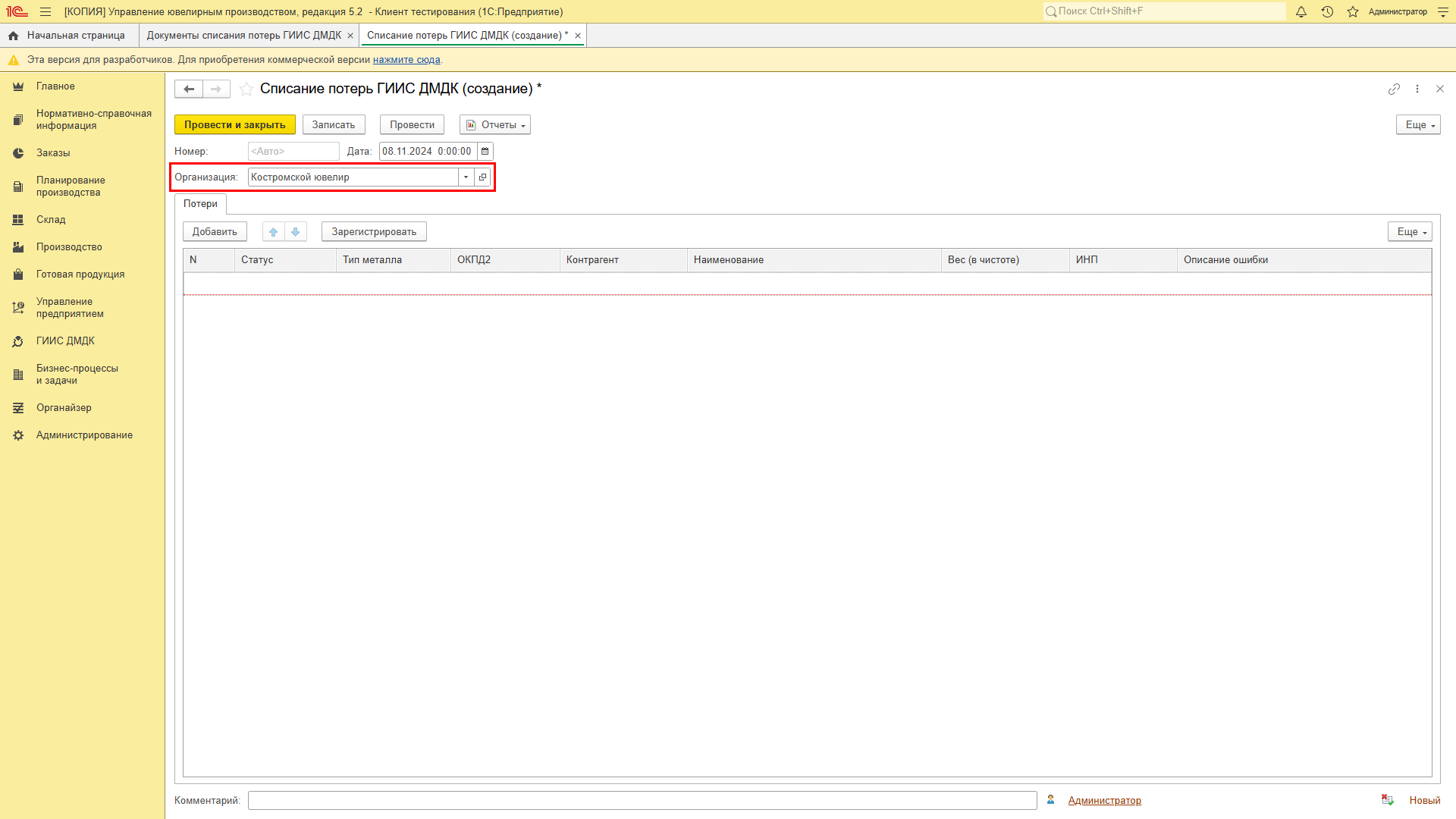The image size is (1456, 819).
Task: Click the Контрагент column header
Action: pyautogui.click(x=623, y=259)
